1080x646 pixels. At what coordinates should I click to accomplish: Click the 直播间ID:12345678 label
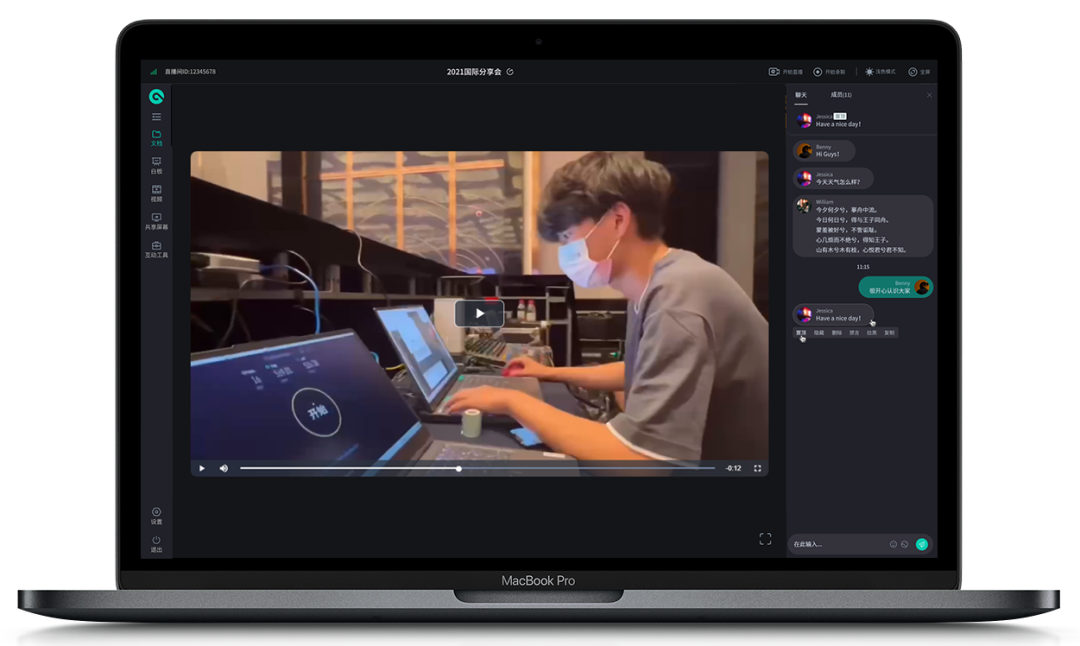[x=190, y=72]
